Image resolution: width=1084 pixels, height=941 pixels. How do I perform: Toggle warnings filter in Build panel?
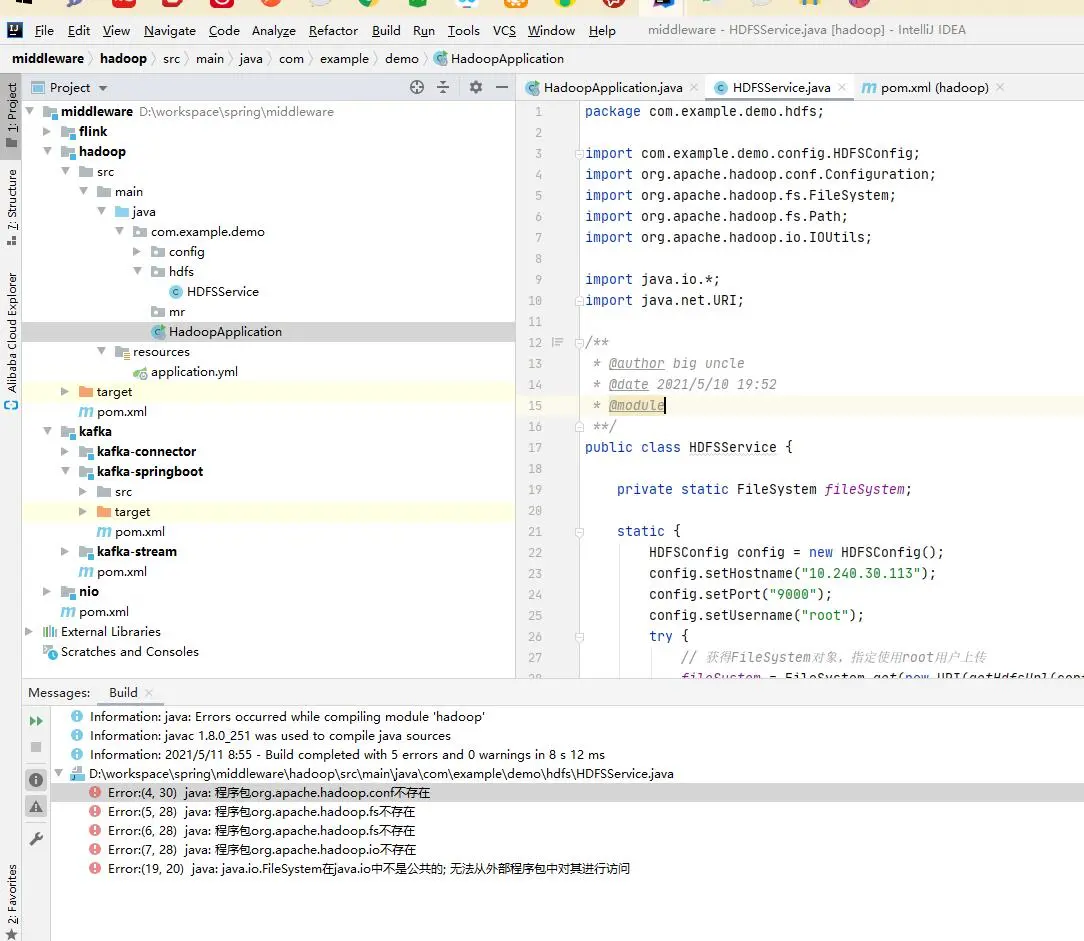(36, 806)
